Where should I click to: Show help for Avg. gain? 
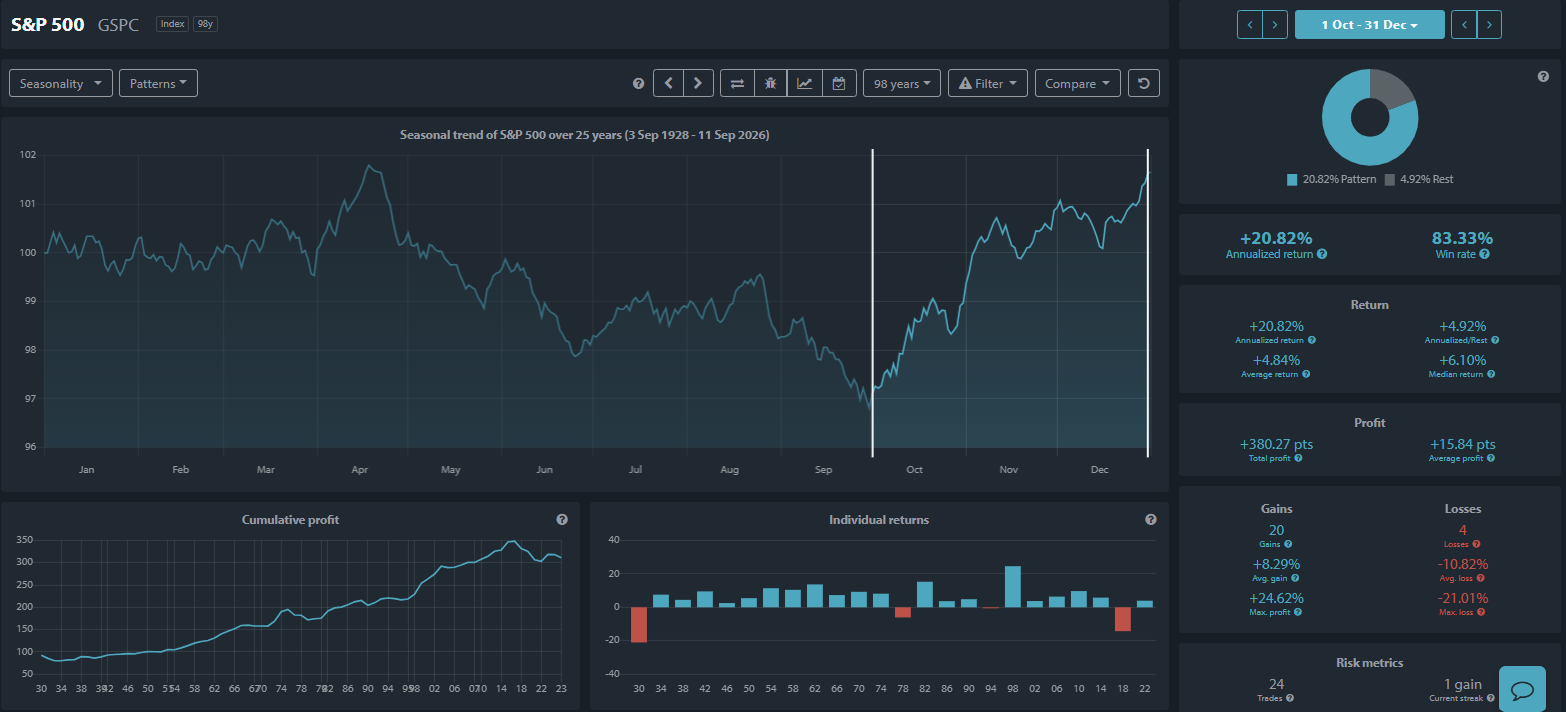click(x=1295, y=578)
